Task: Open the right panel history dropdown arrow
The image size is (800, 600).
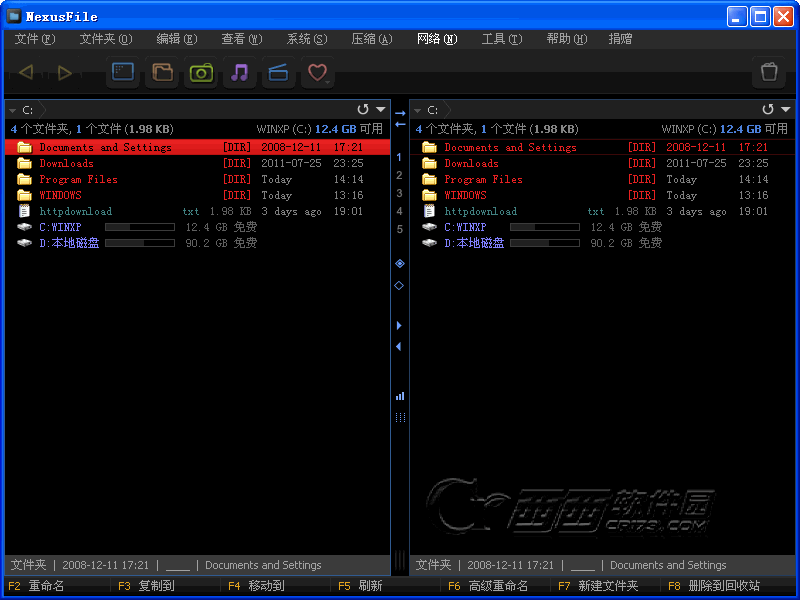Action: 786,109
